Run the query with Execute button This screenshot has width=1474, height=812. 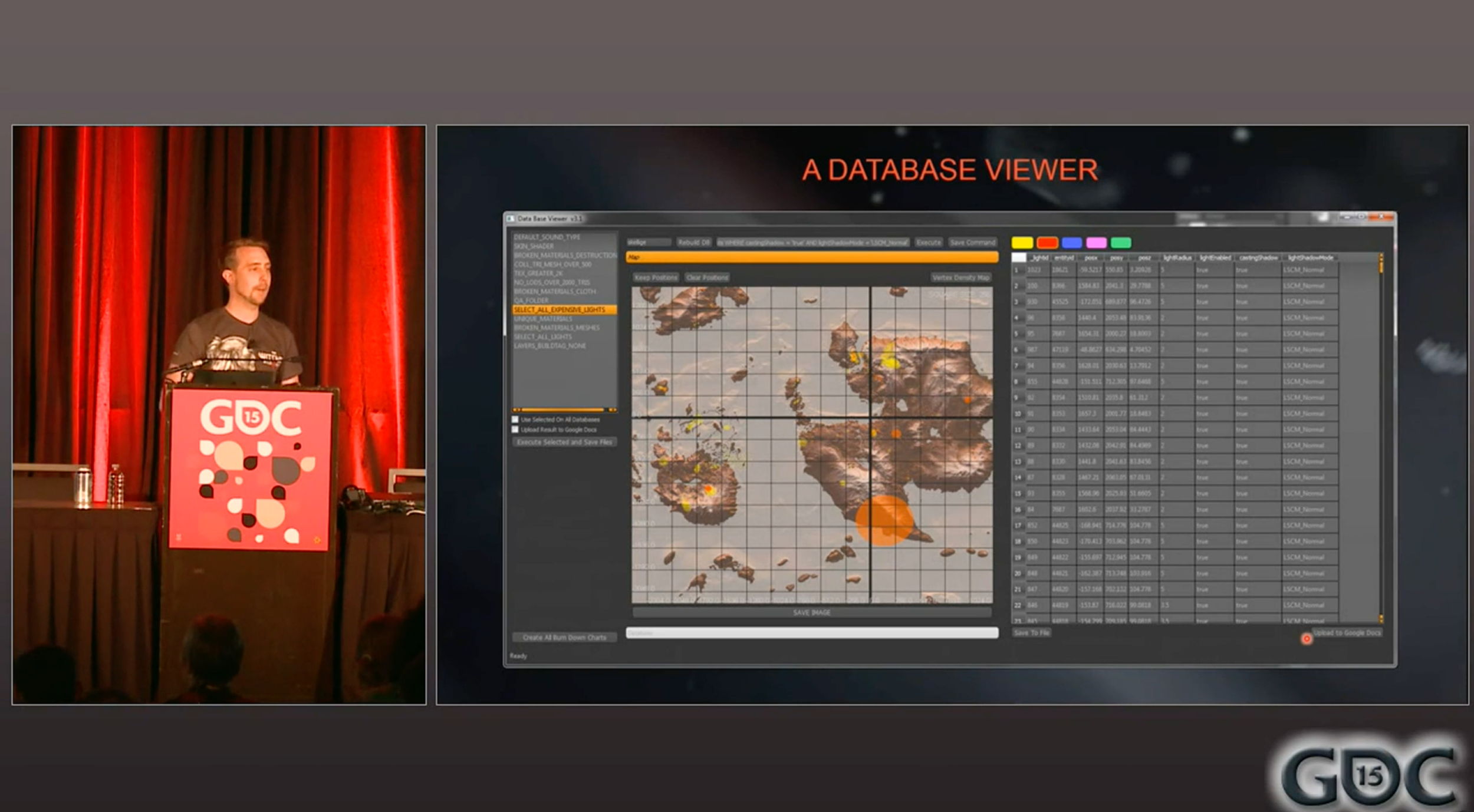pos(929,242)
